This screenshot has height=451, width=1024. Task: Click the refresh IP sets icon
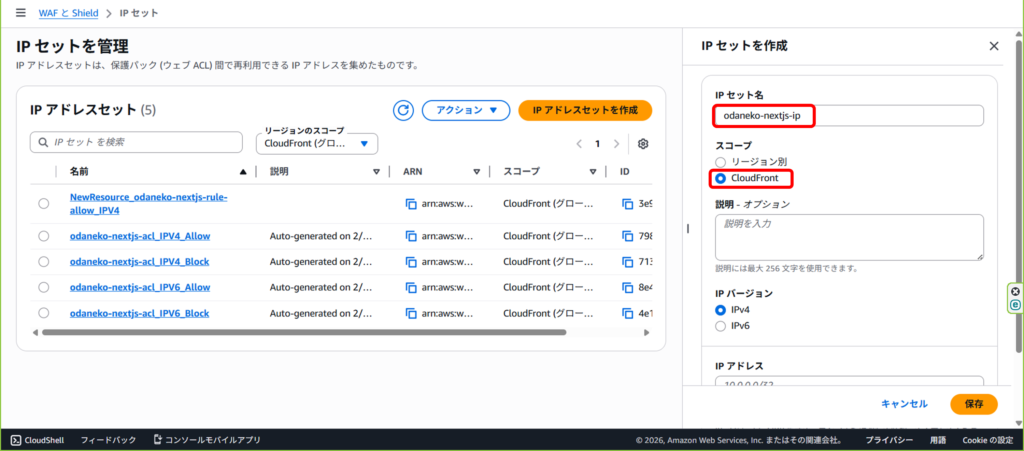coord(403,110)
